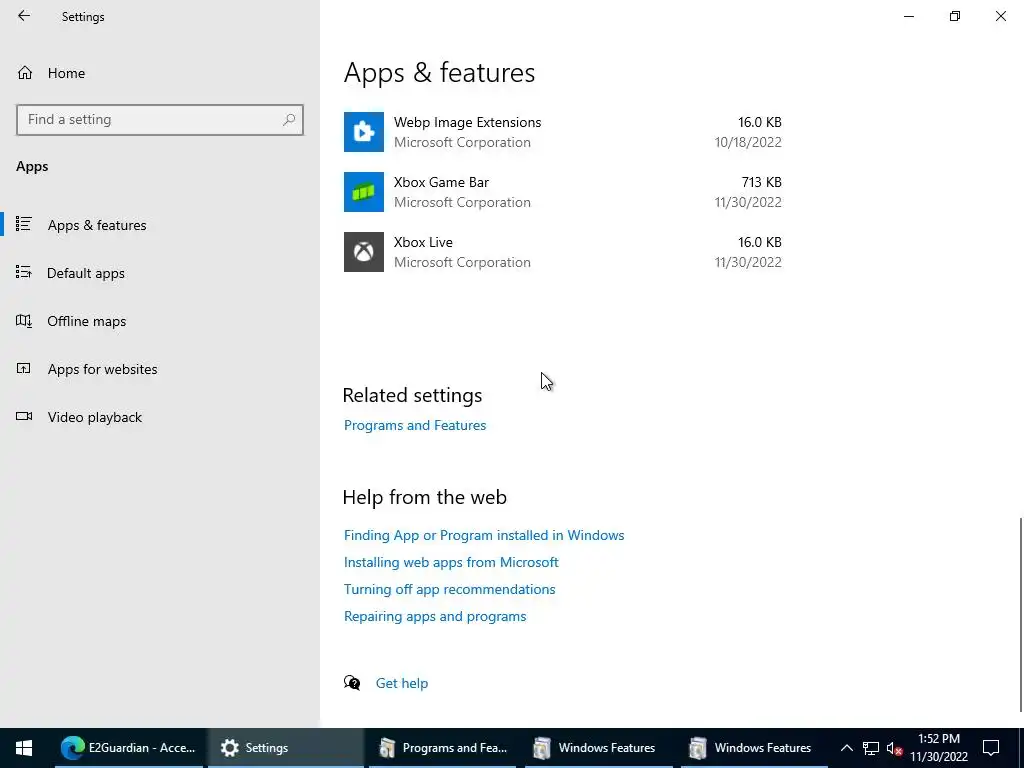This screenshot has height=768, width=1024.
Task: Select the Default apps sidebar icon
Action: click(x=24, y=272)
